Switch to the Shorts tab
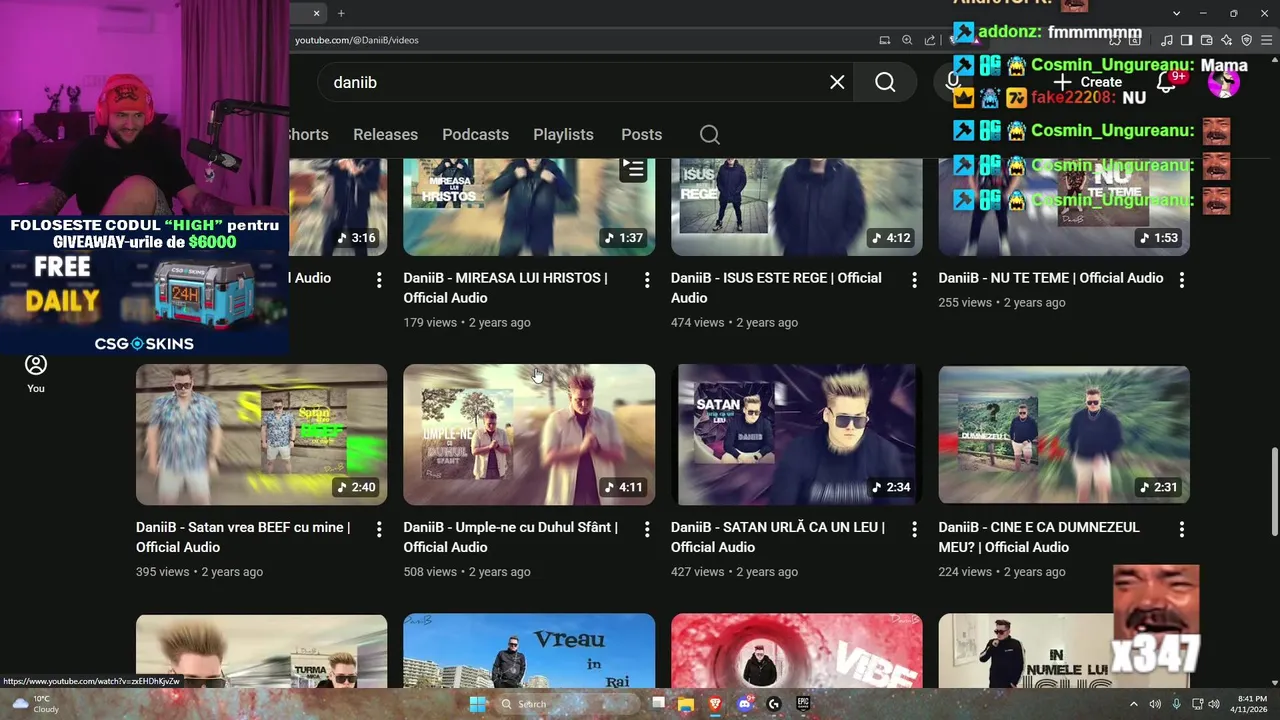 309,135
